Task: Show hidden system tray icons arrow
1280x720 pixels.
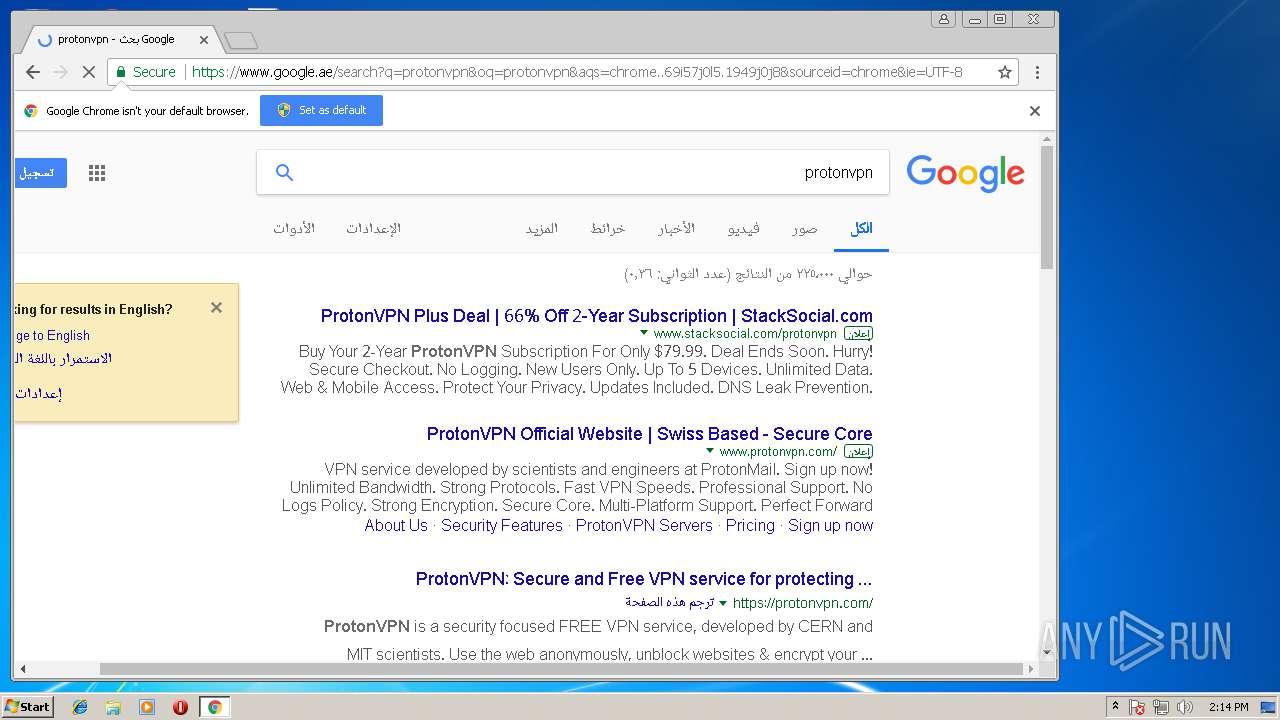Action: (x=1115, y=707)
